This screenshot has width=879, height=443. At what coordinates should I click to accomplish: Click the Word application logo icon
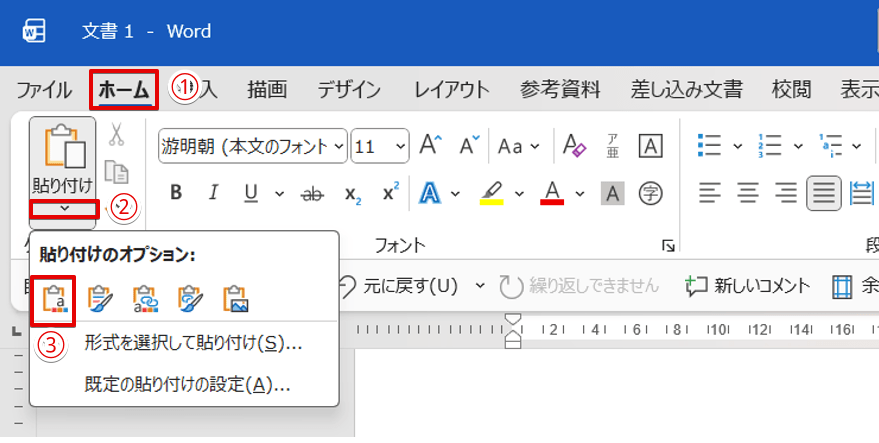(34, 31)
